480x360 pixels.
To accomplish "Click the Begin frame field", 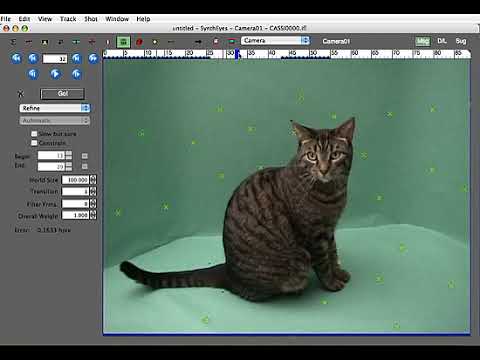I will (x=51, y=156).
